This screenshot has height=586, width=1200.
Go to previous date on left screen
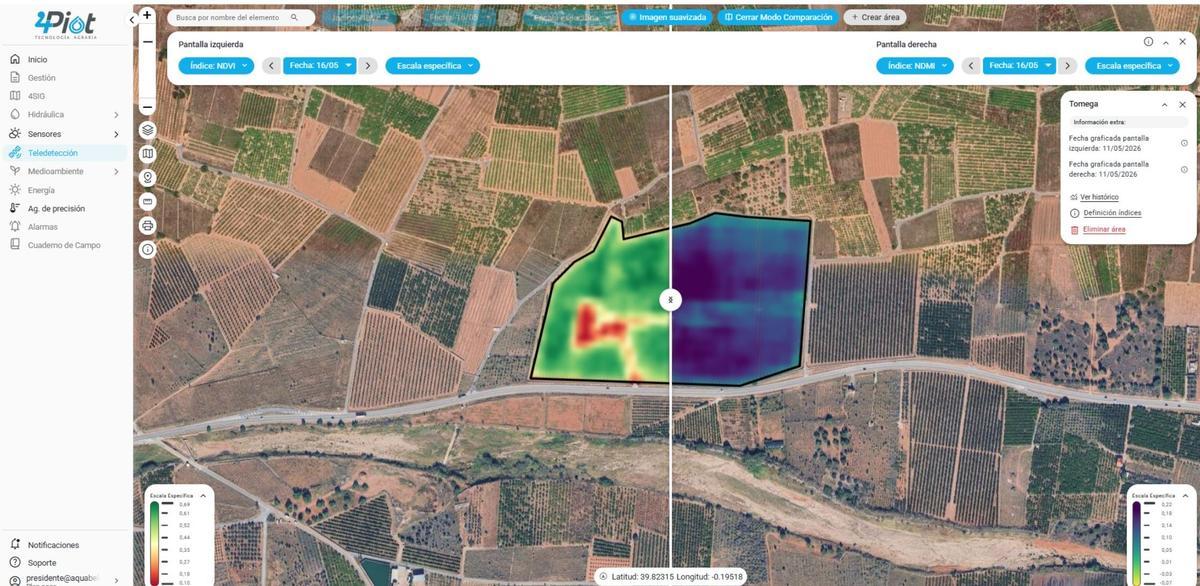click(x=271, y=66)
